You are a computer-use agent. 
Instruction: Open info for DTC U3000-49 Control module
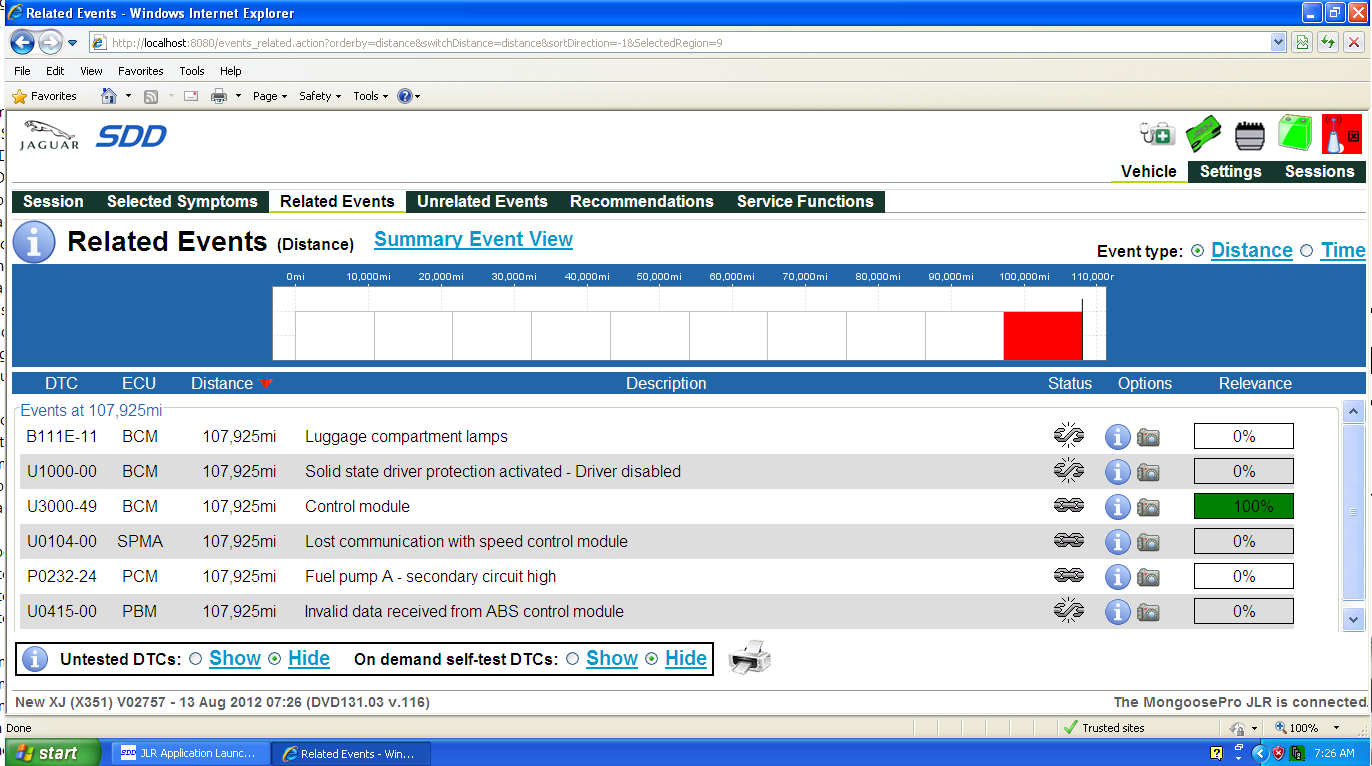(1117, 507)
